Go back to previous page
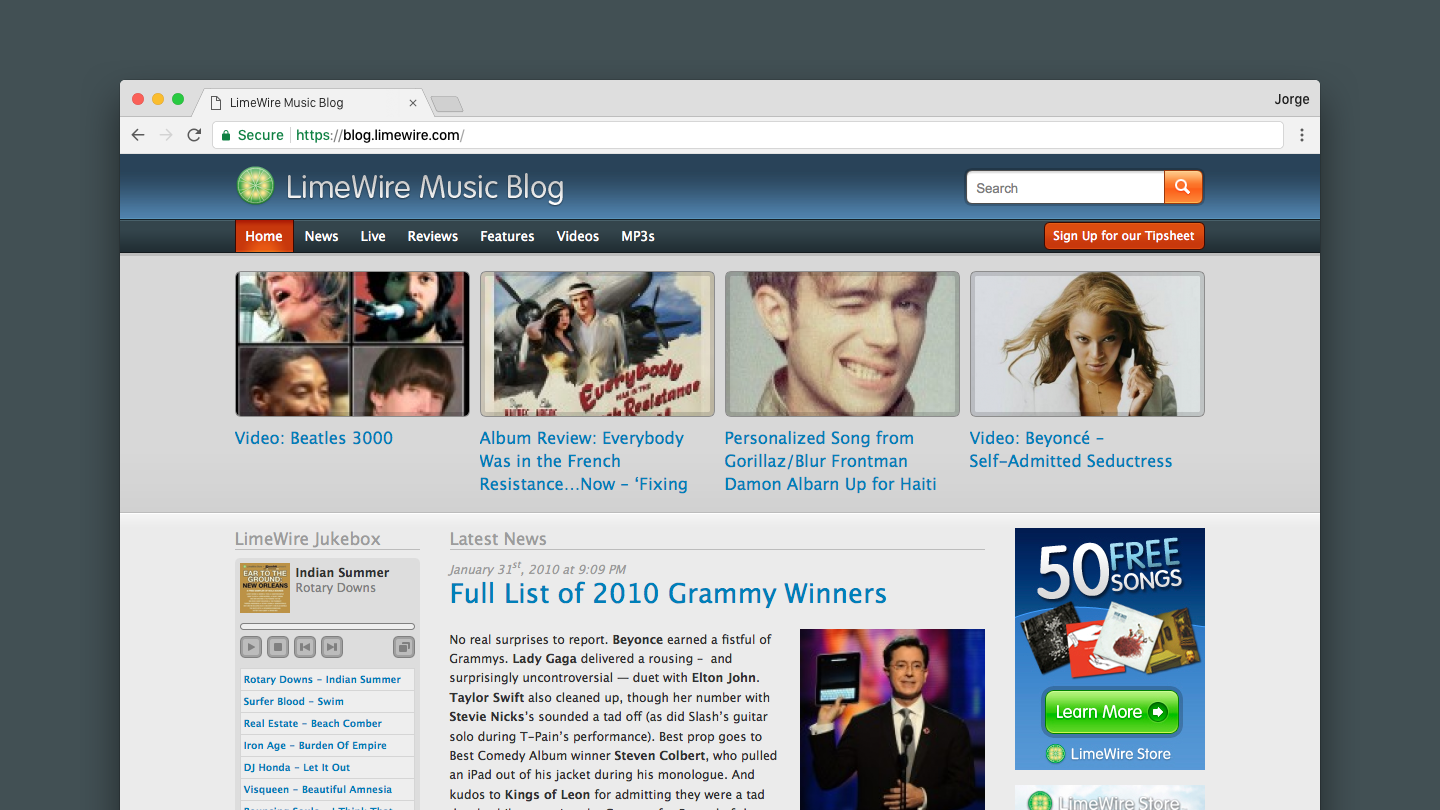Screen dimensions: 1440x810 pos(138,135)
